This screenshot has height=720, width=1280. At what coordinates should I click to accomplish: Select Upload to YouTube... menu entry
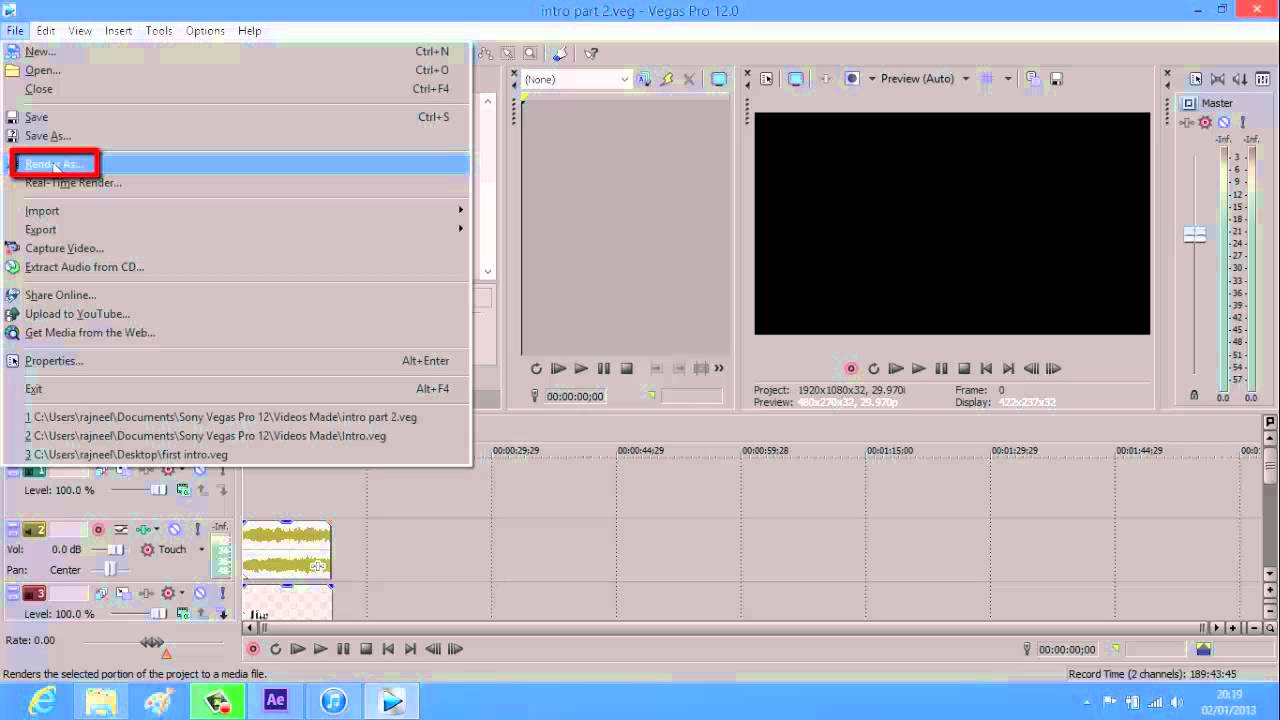[77, 314]
